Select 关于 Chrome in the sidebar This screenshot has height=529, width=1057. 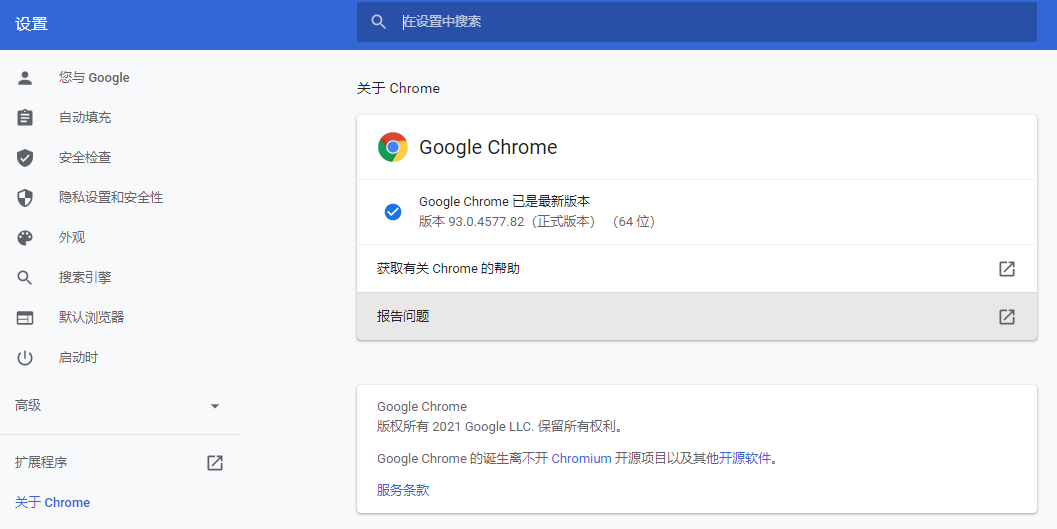tap(52, 503)
